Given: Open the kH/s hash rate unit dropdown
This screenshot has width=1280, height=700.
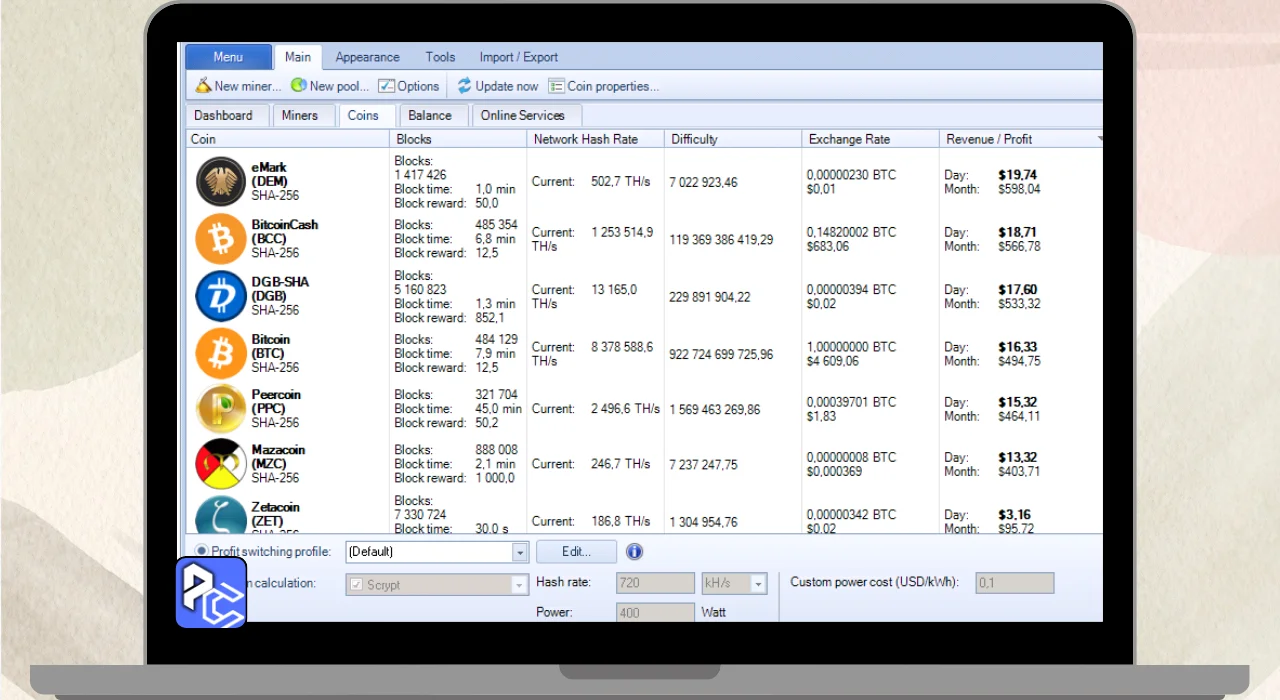Looking at the screenshot, I should (x=758, y=584).
